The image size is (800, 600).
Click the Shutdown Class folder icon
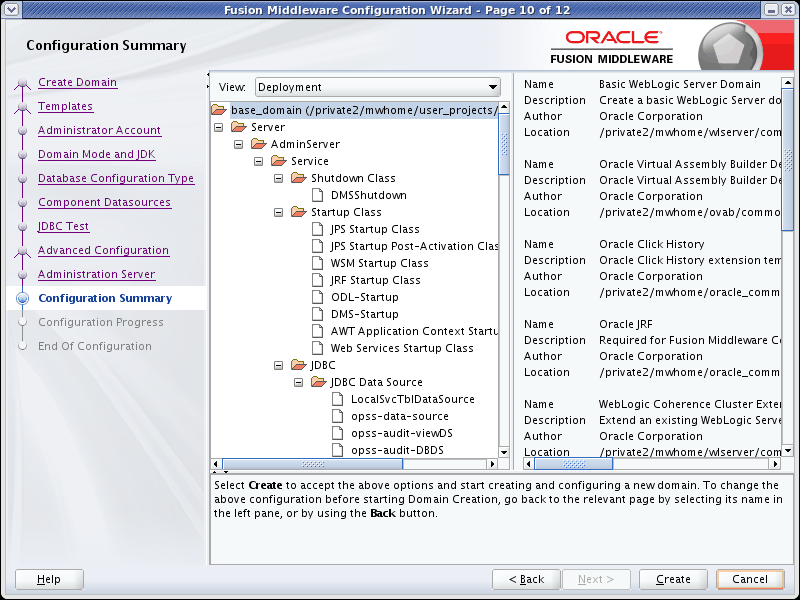[298, 178]
